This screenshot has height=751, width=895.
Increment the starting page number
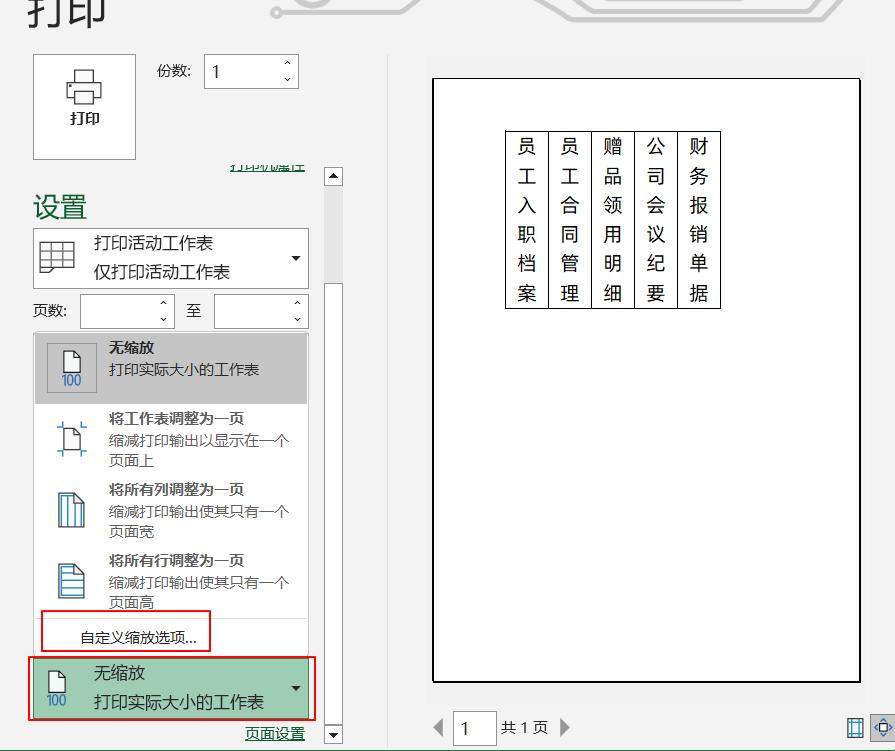163,303
